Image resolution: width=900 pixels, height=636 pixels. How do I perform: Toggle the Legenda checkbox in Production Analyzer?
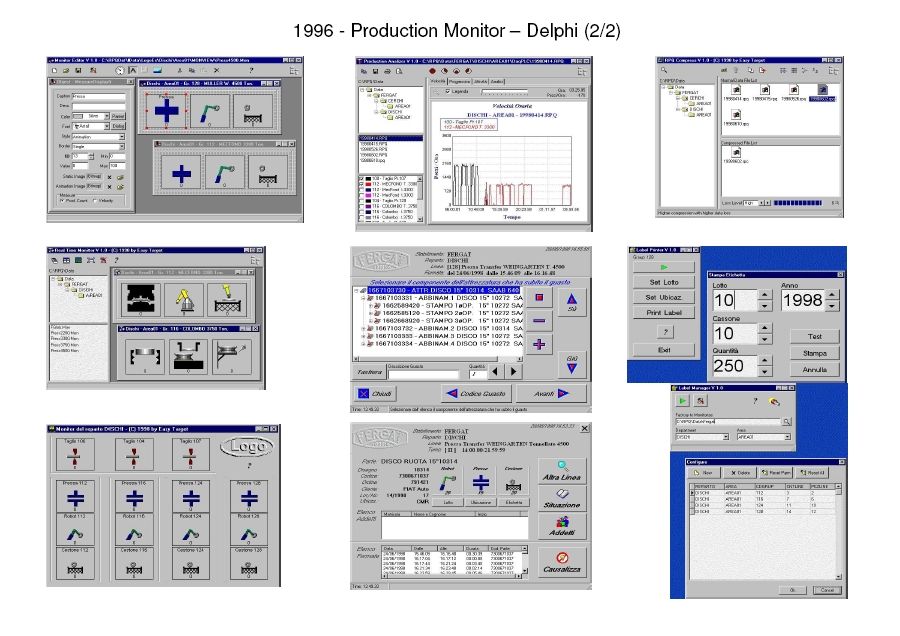pos(448,91)
